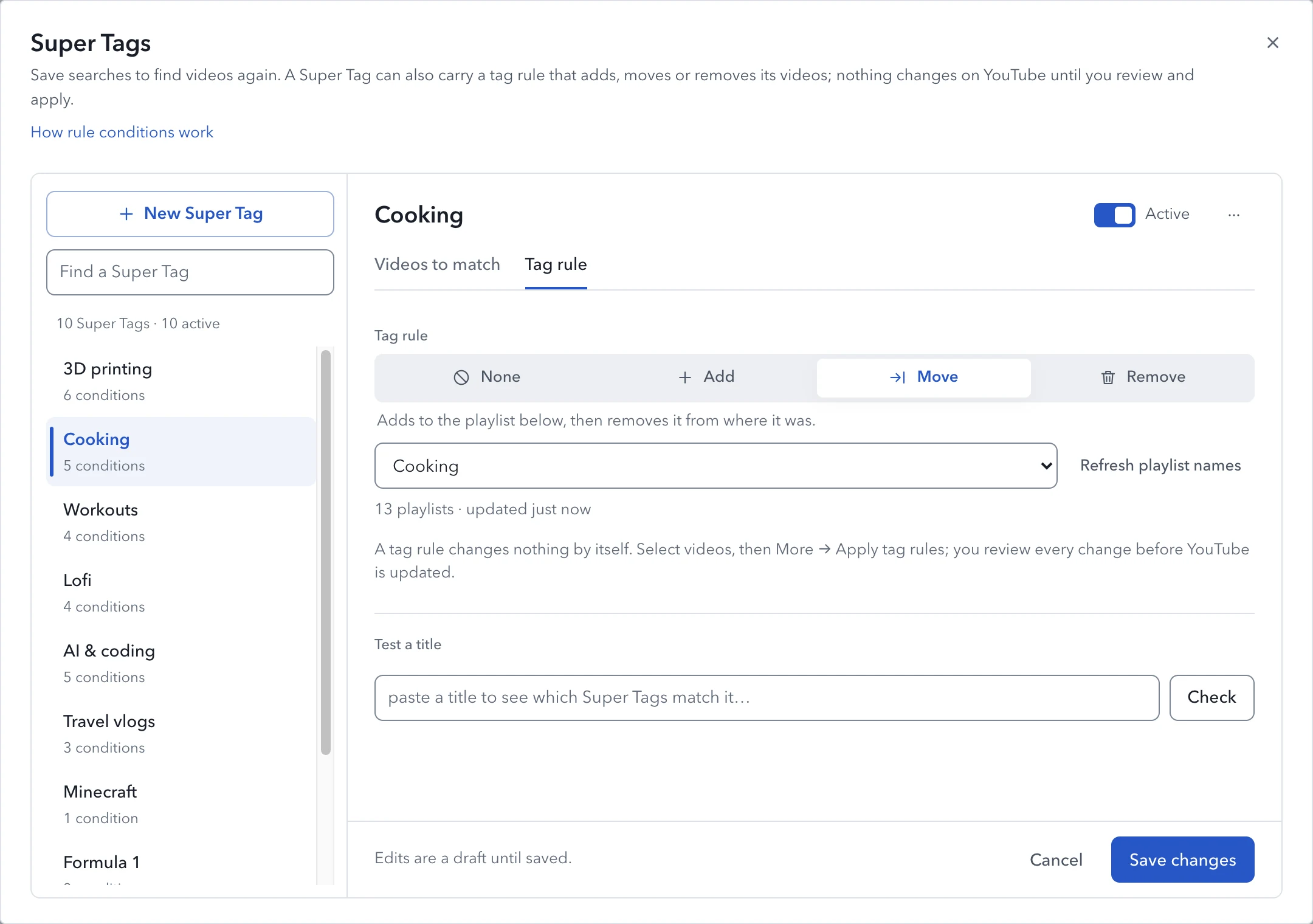Open the Cooking playlist dropdown
Screen dimensions: 1313x924
(715, 466)
